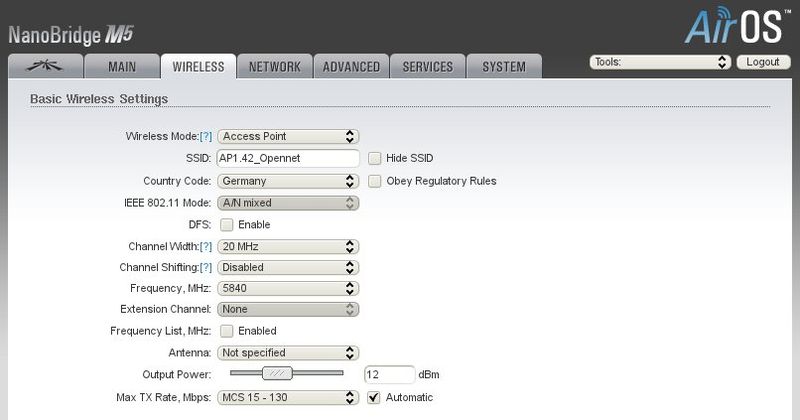Screen dimensions: 800x420
Task: Switch to the SERVICES tab
Action: click(428, 66)
